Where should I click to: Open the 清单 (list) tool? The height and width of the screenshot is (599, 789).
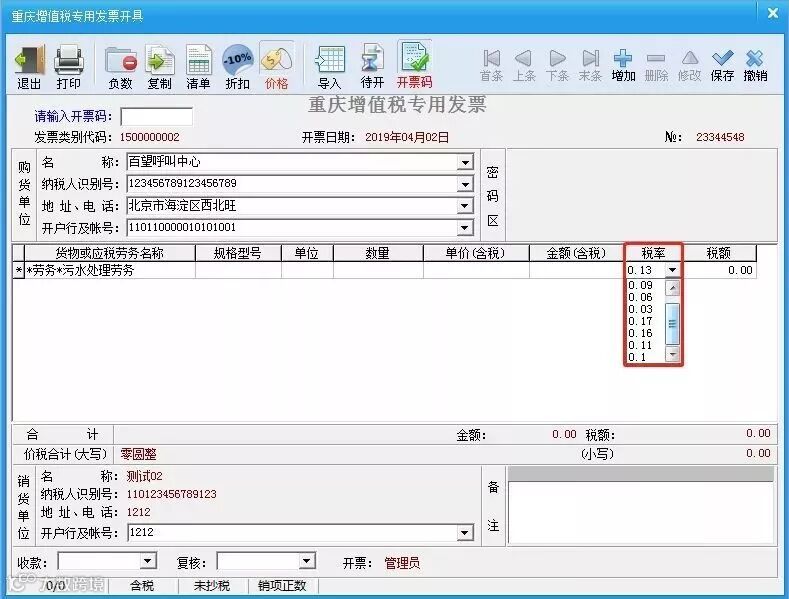point(198,67)
